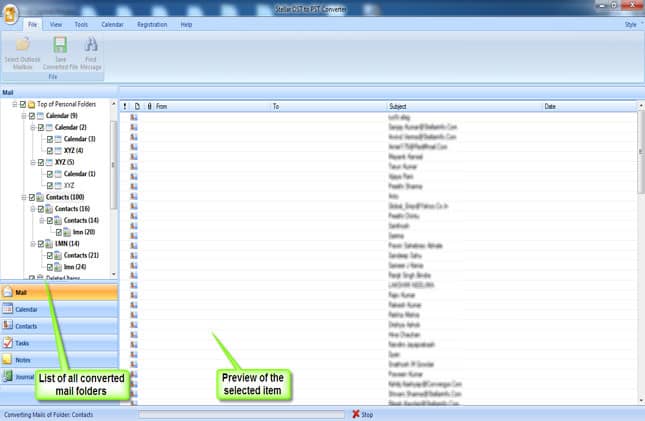Click the contact icon beside Sandeep Sahu
645x421 pixels.
pyautogui.click(x=134, y=256)
